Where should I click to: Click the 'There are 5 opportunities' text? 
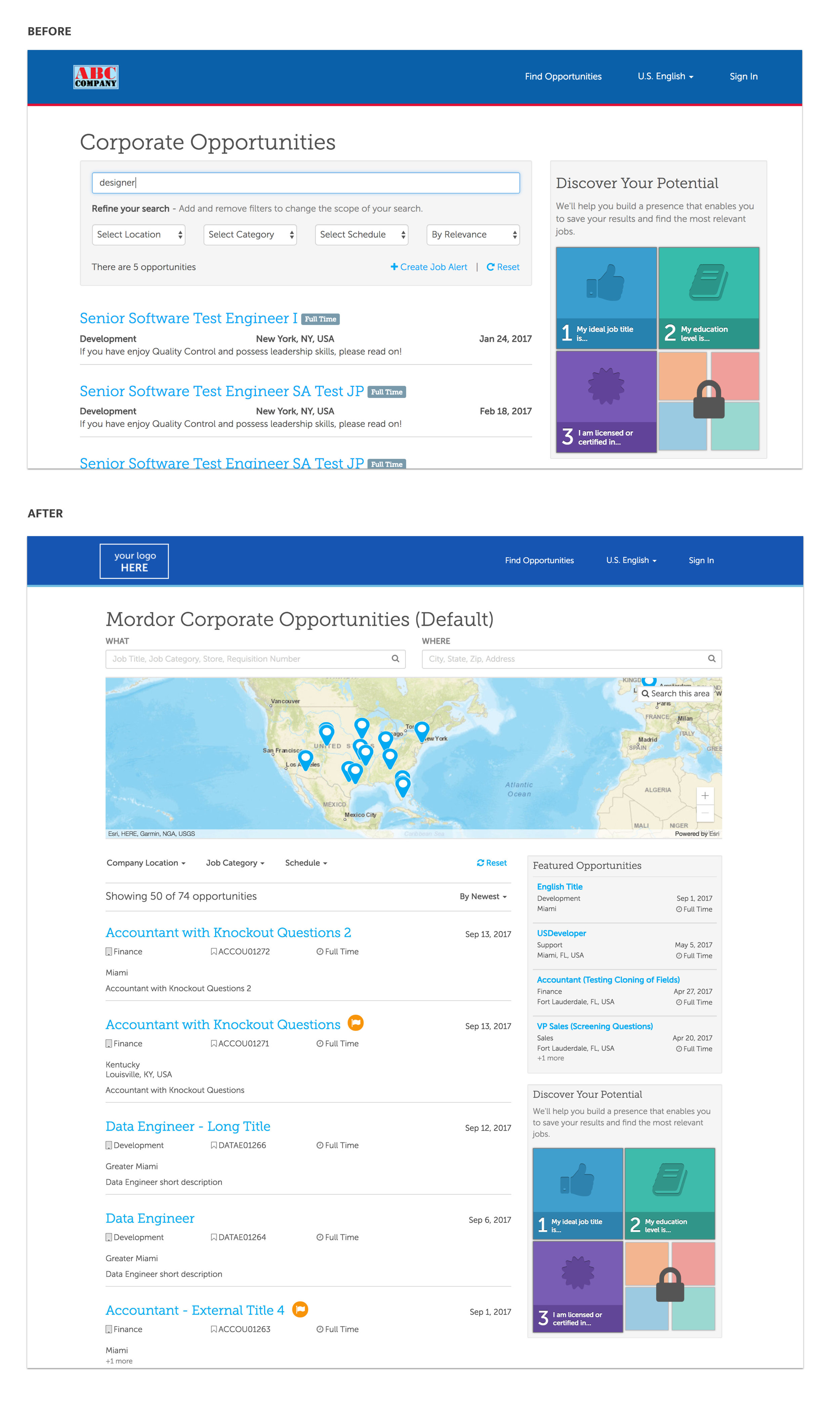tap(144, 267)
